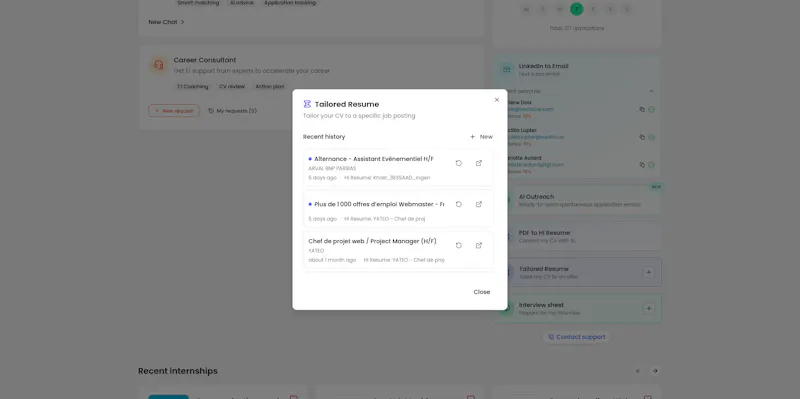The height and width of the screenshot is (399, 800).
Task: Collapse the recent searches chevron
Action: 652,91
